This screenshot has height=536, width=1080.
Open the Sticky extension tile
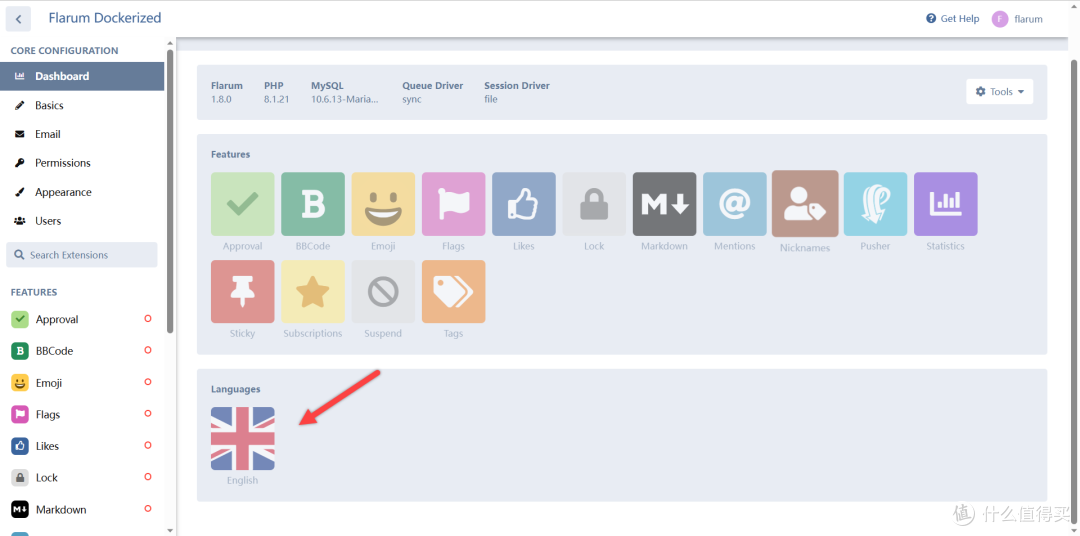[x=242, y=291]
